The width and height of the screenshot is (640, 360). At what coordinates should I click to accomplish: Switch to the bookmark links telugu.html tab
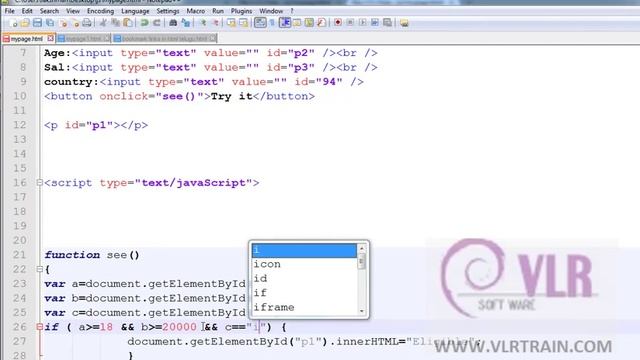164,39
